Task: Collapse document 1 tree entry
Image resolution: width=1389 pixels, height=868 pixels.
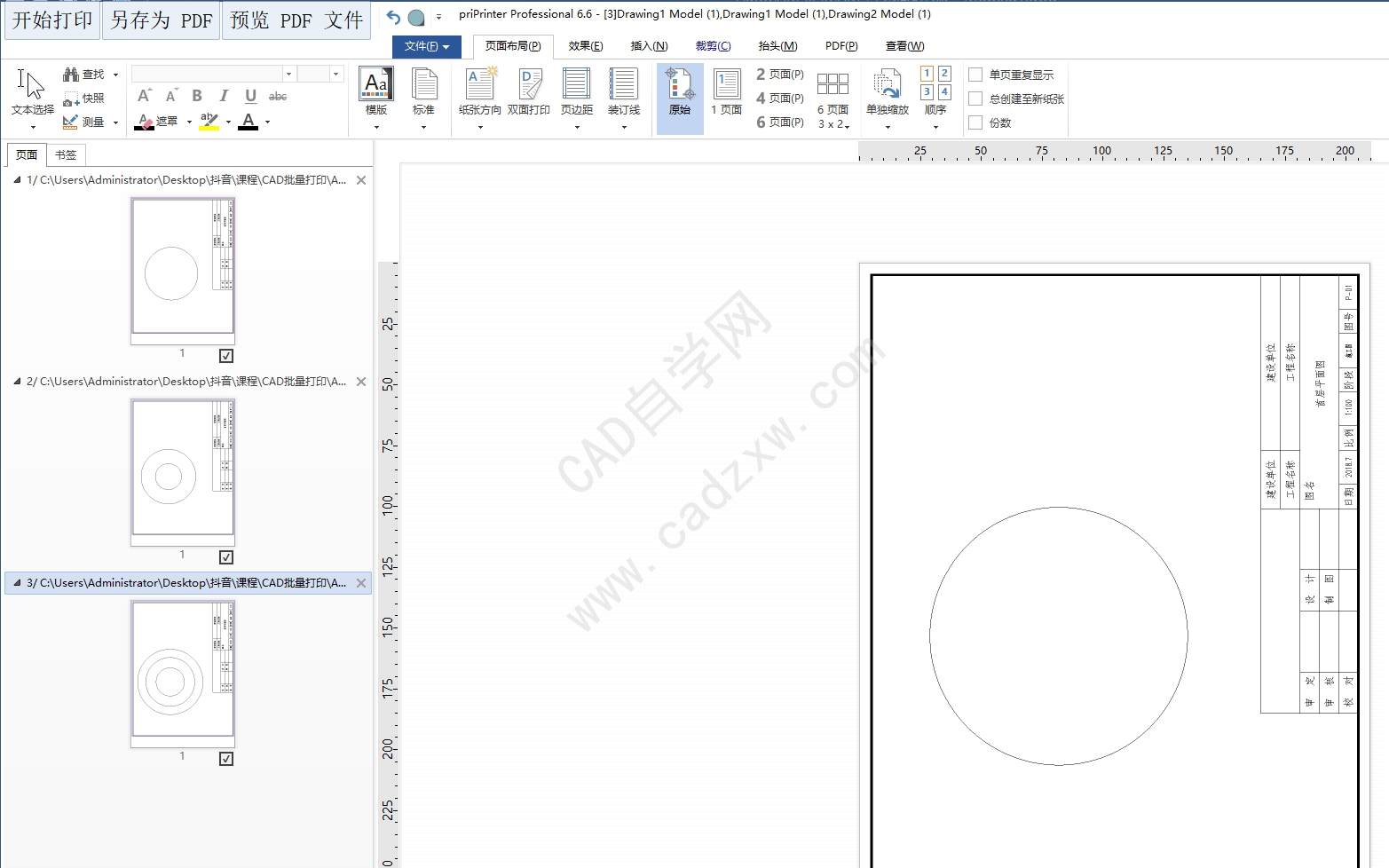Action: 17,179
